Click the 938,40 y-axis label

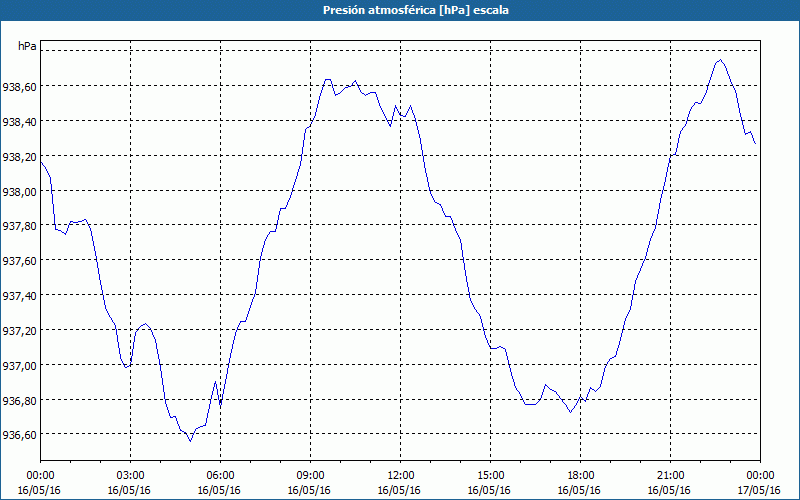pos(19,122)
